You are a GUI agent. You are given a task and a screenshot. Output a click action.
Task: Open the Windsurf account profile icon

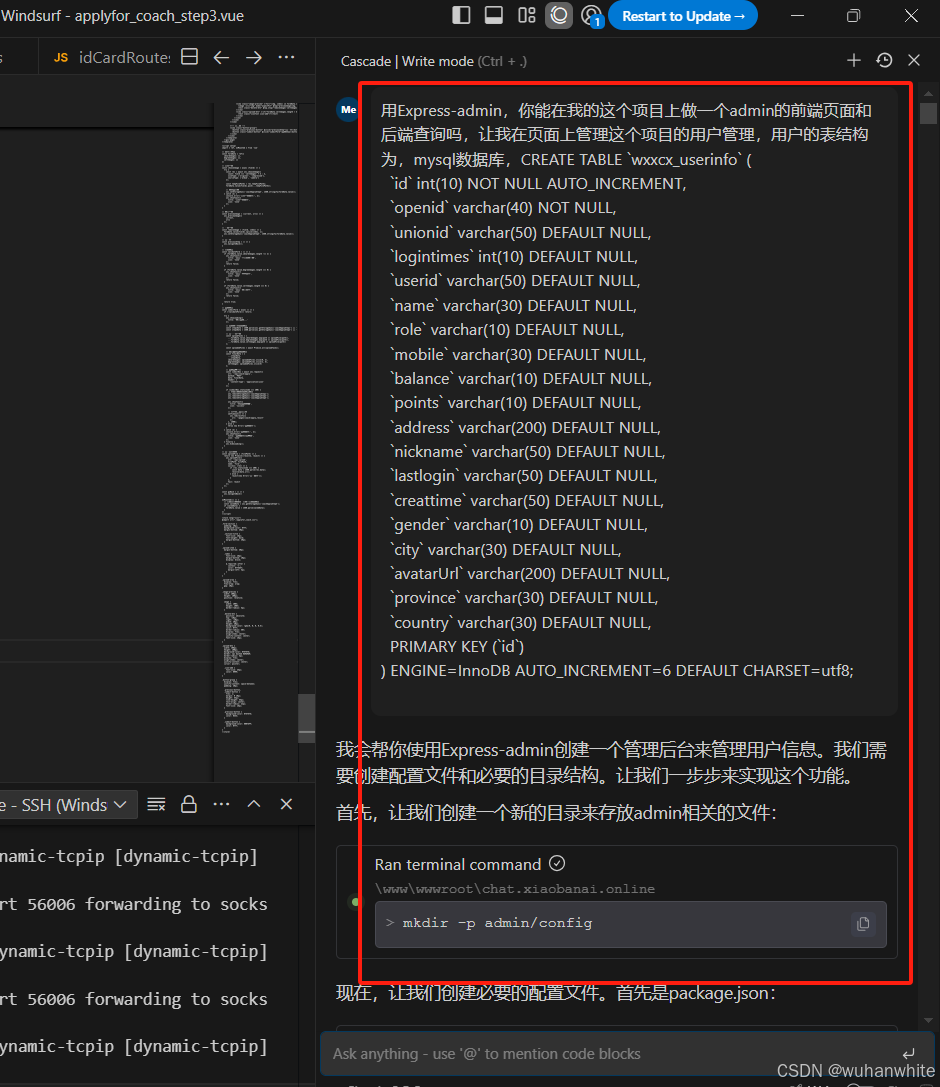(x=591, y=16)
